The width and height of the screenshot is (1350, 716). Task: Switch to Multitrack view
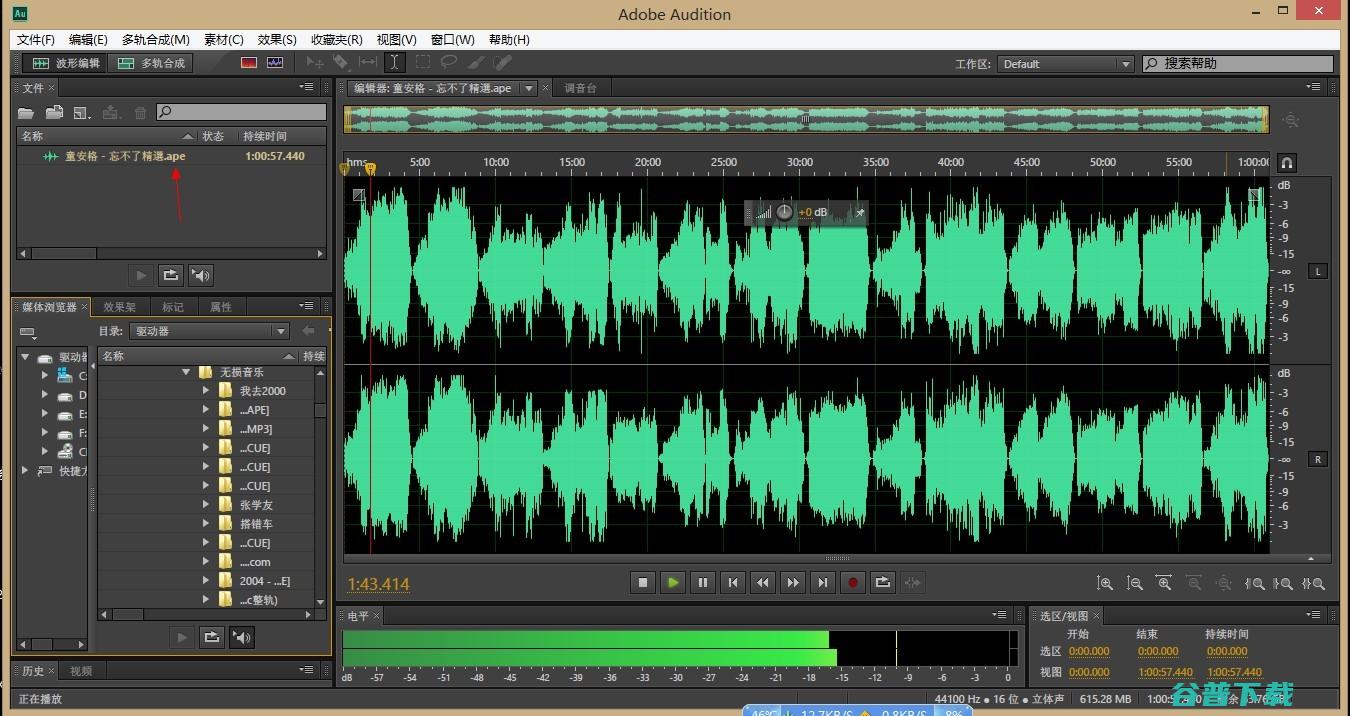coord(151,63)
